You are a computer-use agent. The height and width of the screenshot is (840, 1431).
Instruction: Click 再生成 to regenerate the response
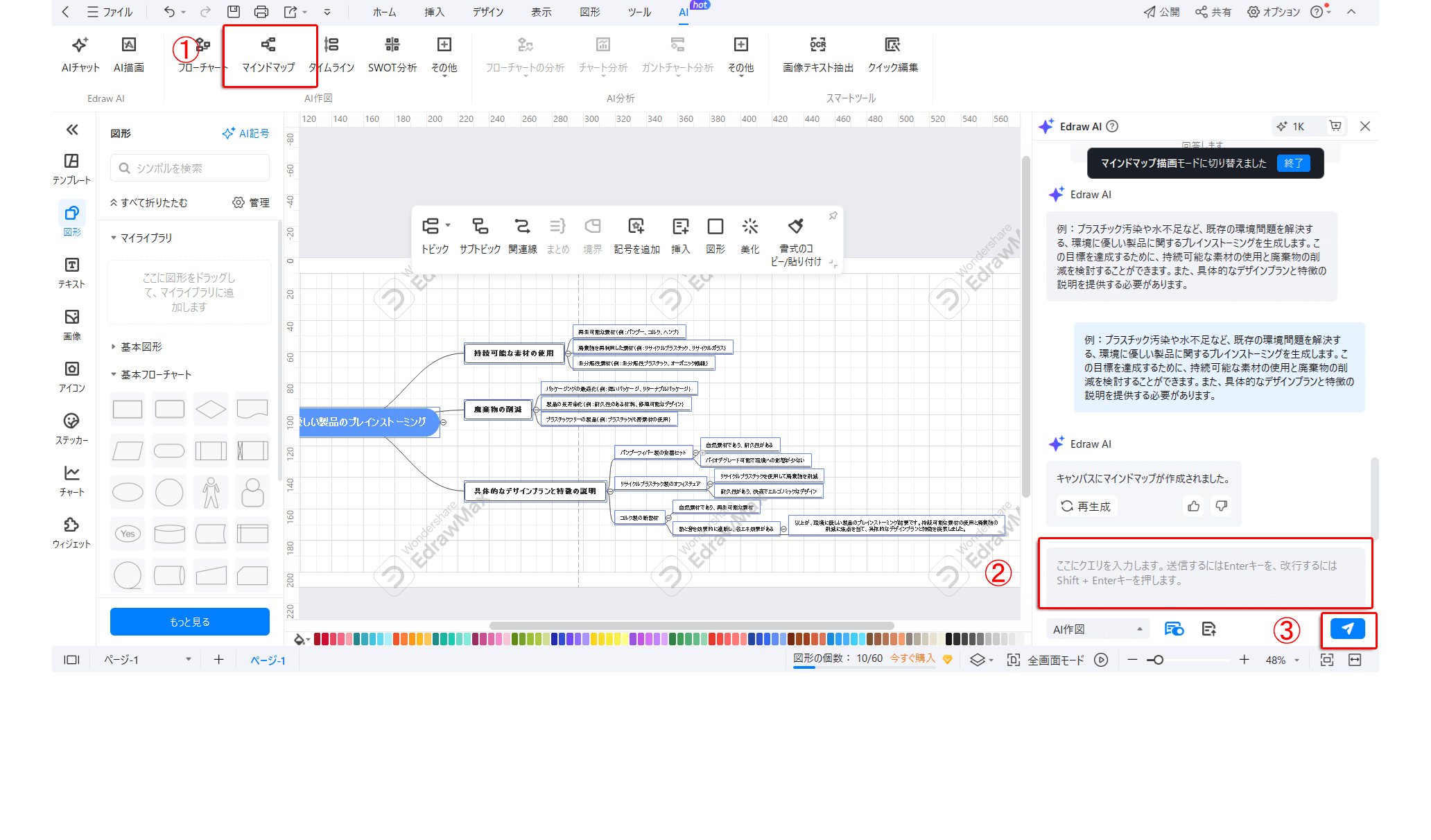tap(1086, 507)
